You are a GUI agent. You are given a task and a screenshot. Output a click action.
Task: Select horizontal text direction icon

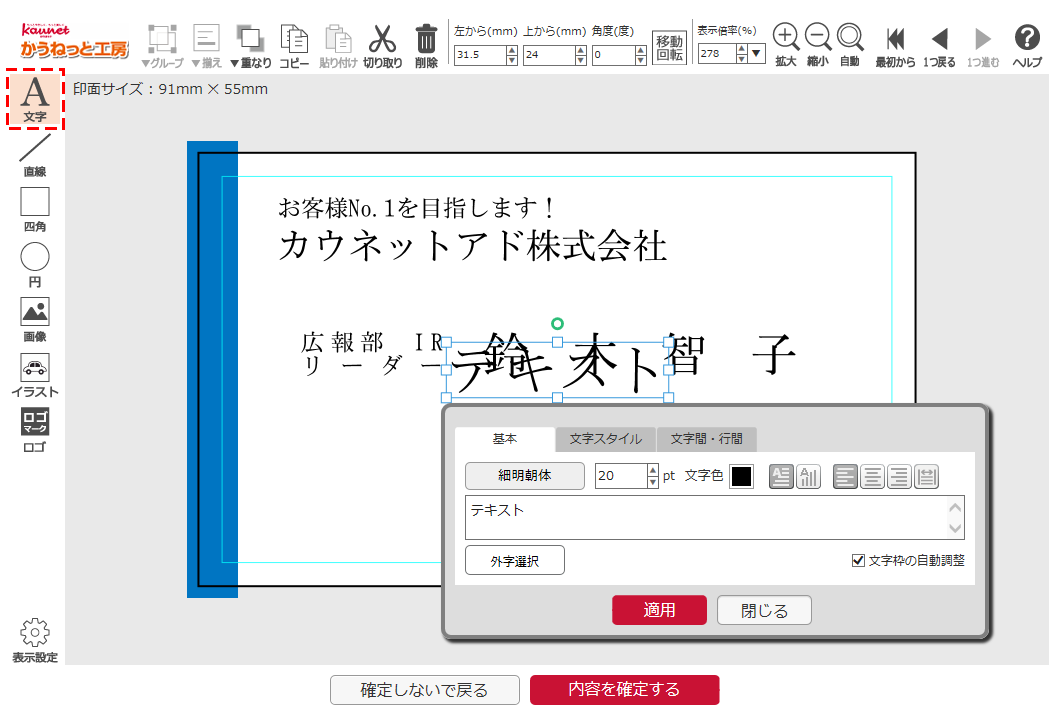point(781,477)
